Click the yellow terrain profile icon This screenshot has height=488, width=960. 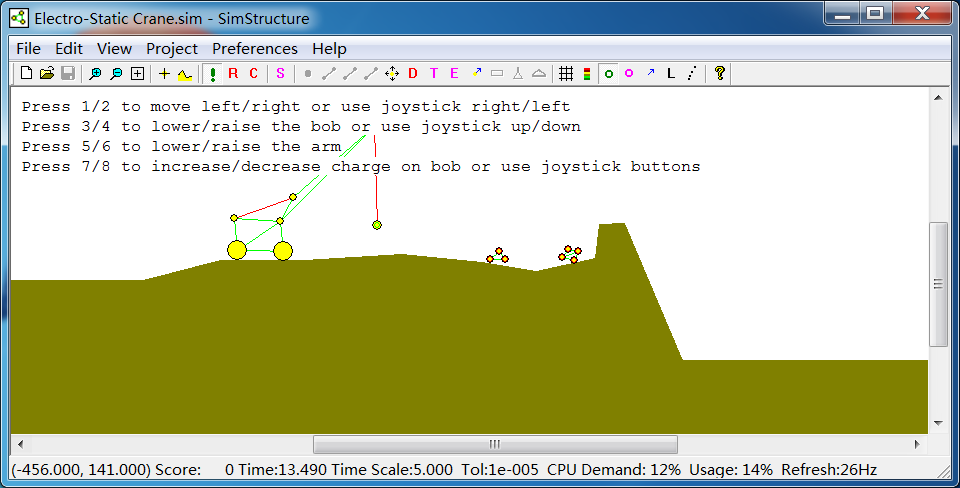(184, 73)
